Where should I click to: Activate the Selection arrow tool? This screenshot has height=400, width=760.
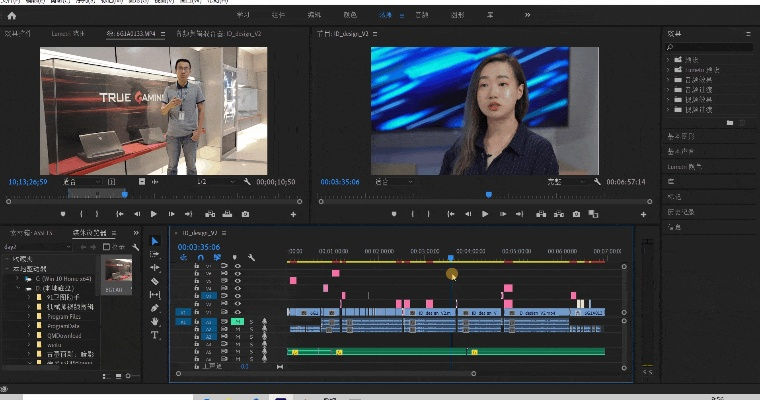pos(155,241)
